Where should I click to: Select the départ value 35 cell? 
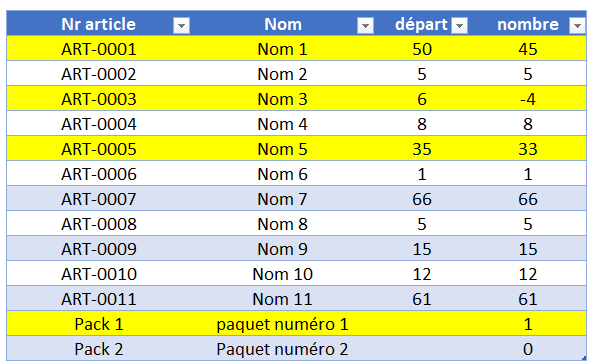tap(421, 149)
